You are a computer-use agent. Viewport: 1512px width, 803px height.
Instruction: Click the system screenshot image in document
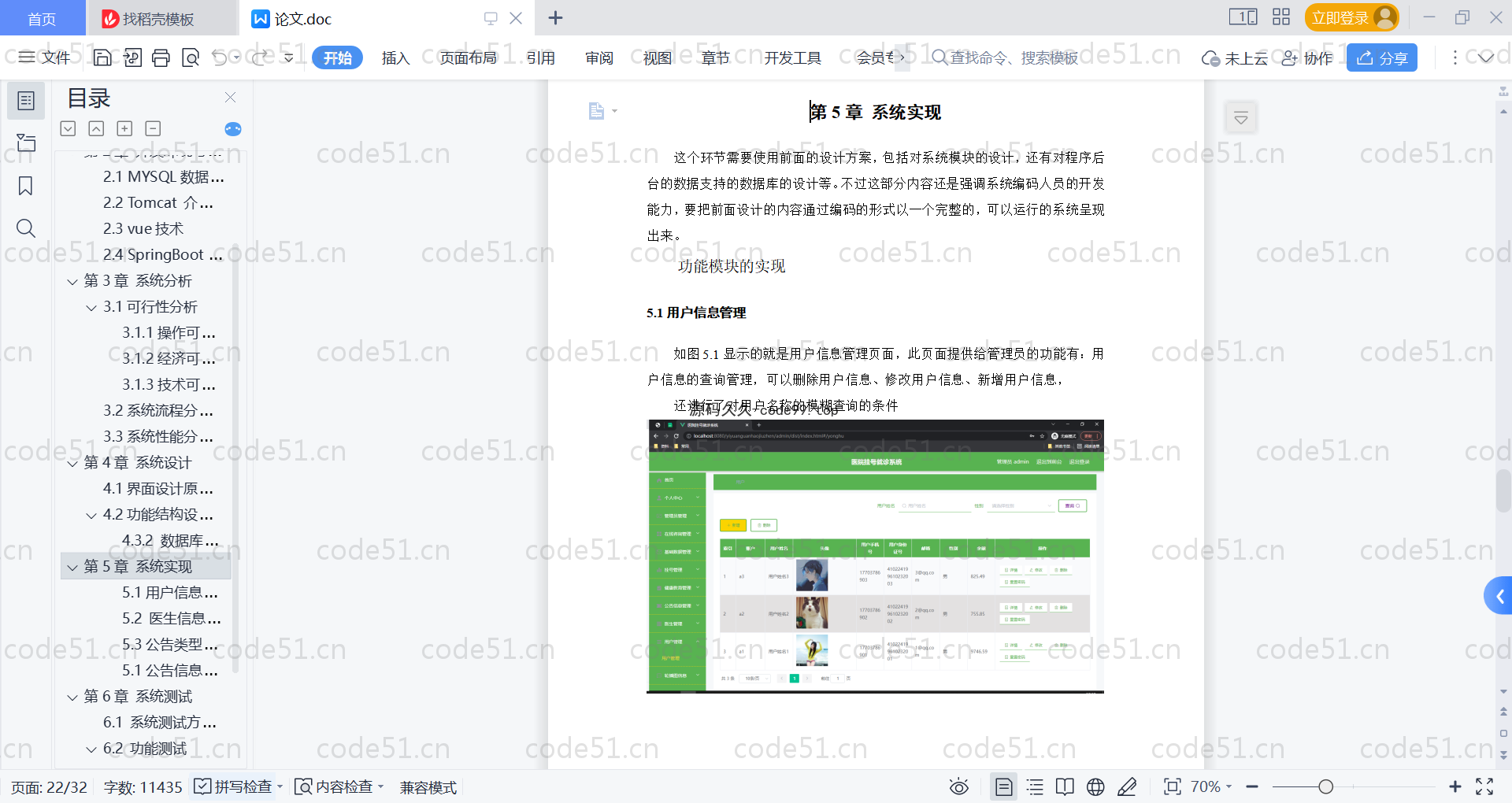coord(875,557)
